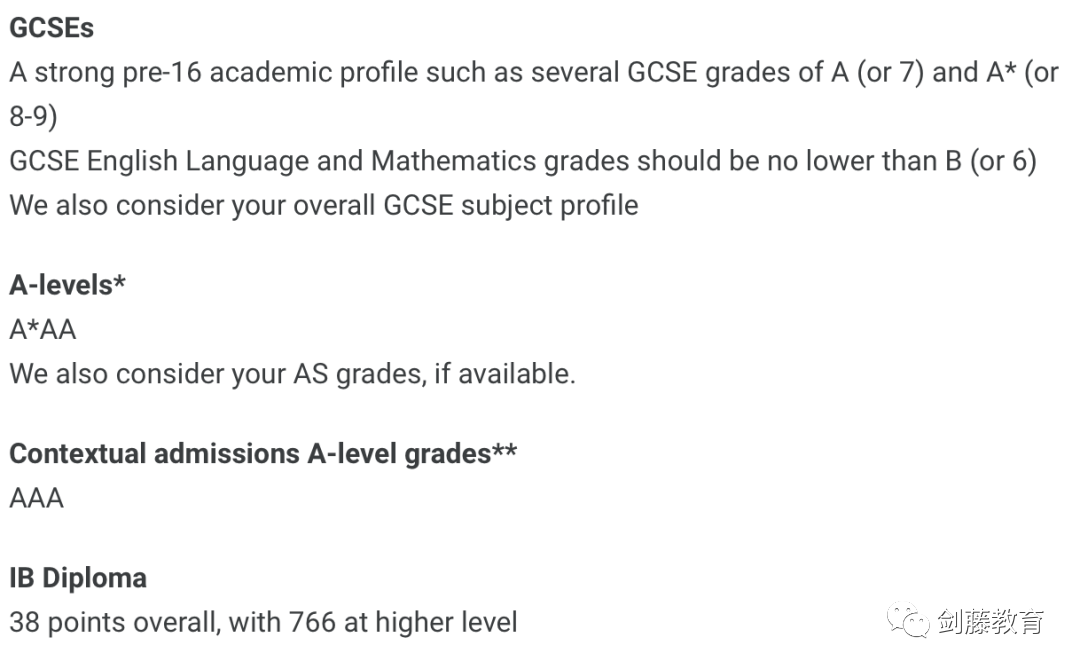The image size is (1080, 670).
Task: Click the '8-9)' text line
Action: coord(33,117)
